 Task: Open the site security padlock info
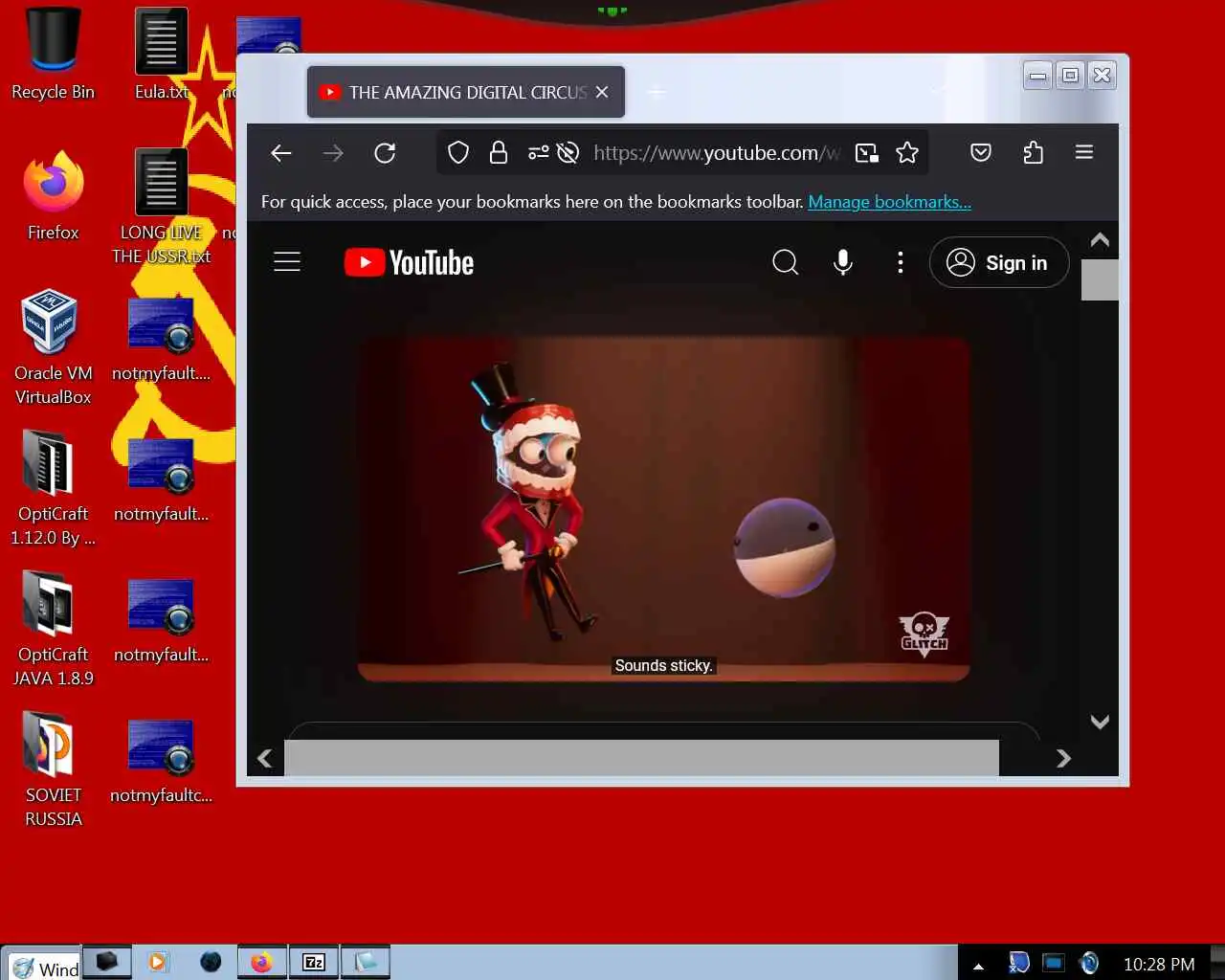499,153
